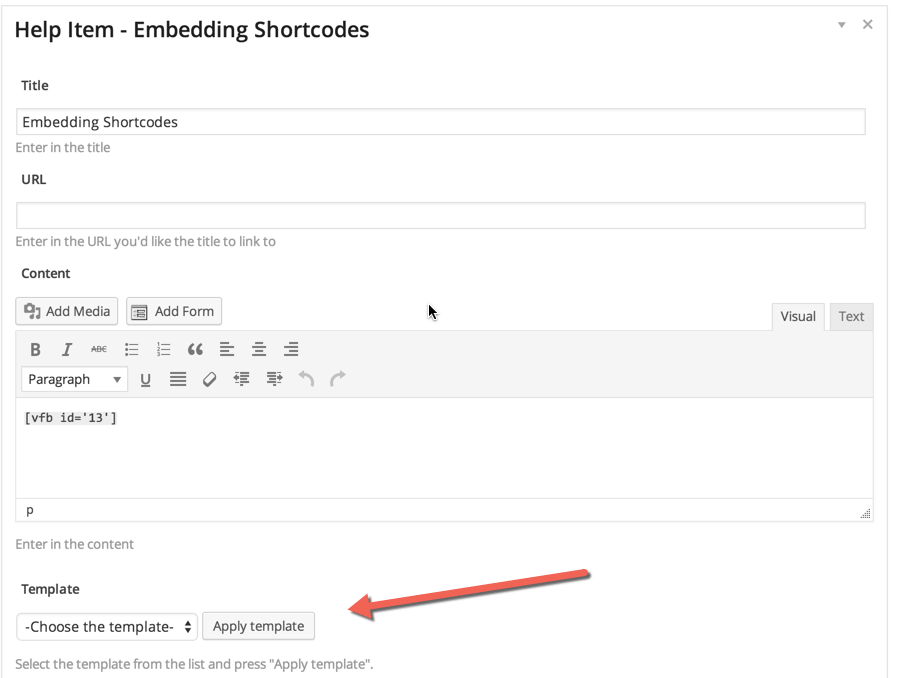Insert a bulleted list
This screenshot has width=898, height=678.
click(x=131, y=350)
